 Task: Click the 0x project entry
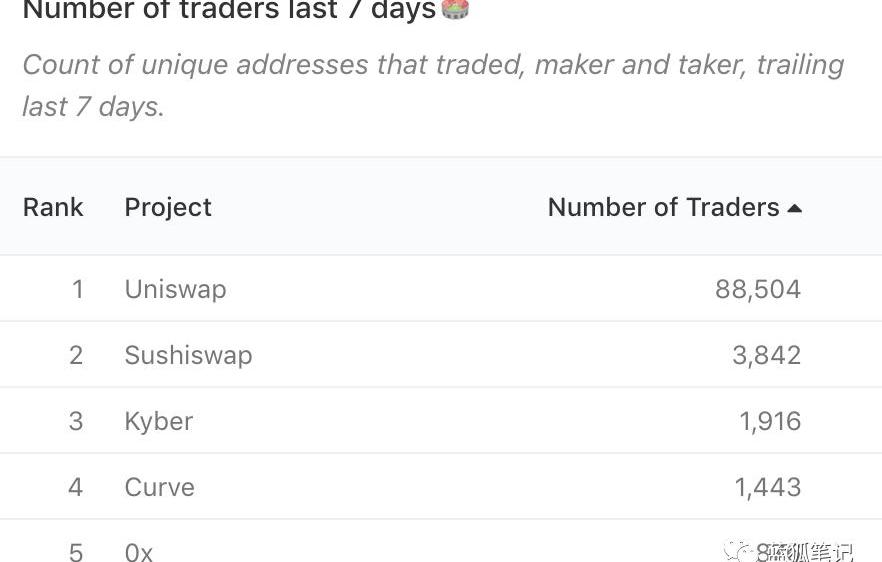click(138, 551)
